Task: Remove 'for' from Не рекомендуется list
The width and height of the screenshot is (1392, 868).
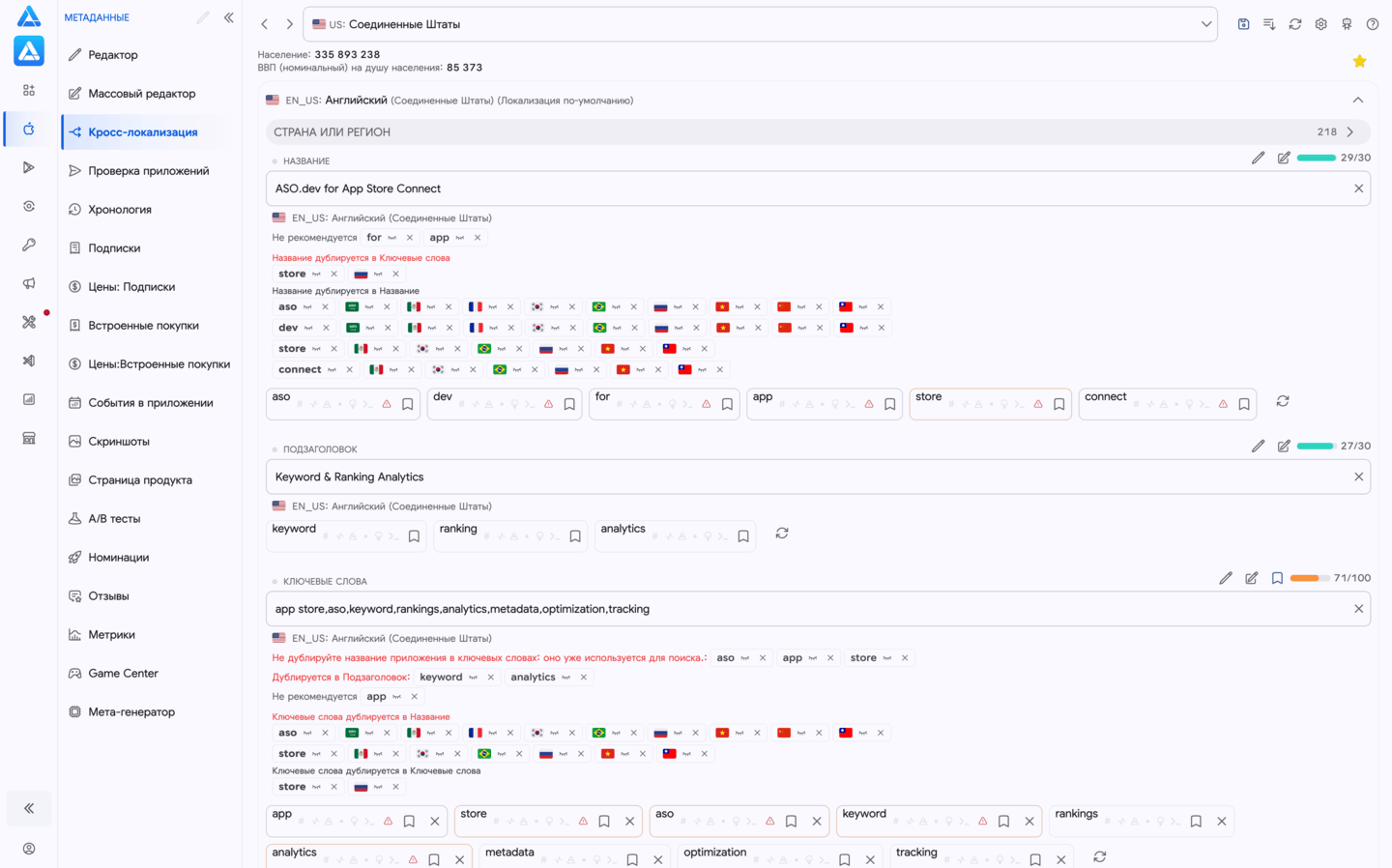Action: point(409,238)
